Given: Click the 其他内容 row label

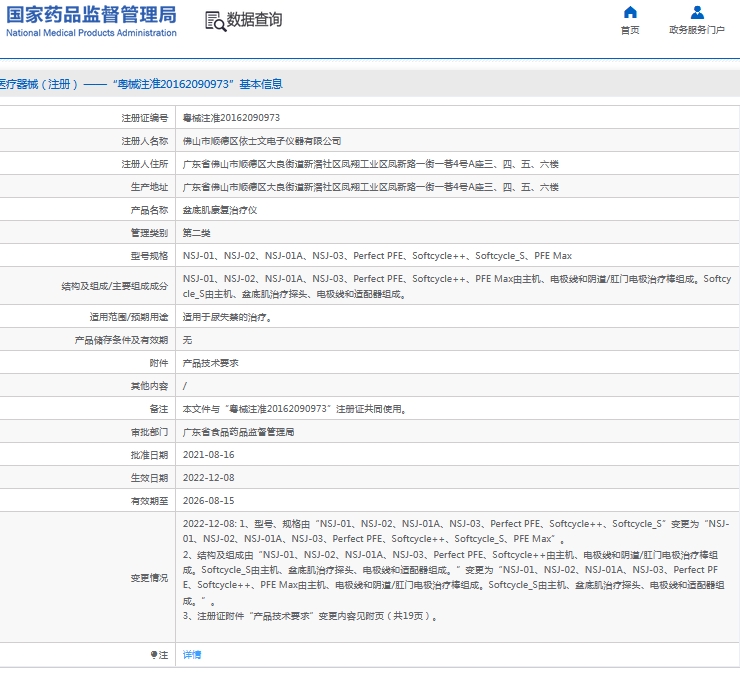Looking at the screenshot, I should pos(149,386).
